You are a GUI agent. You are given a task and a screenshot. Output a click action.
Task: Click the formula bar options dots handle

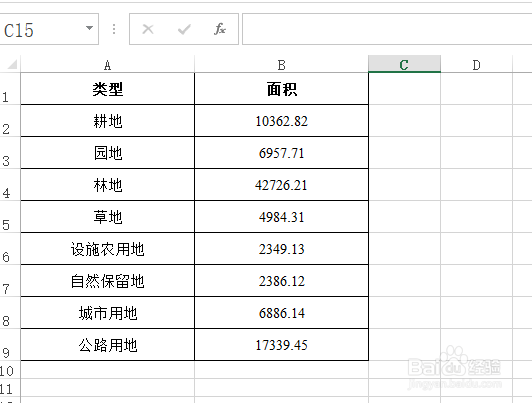(114, 29)
